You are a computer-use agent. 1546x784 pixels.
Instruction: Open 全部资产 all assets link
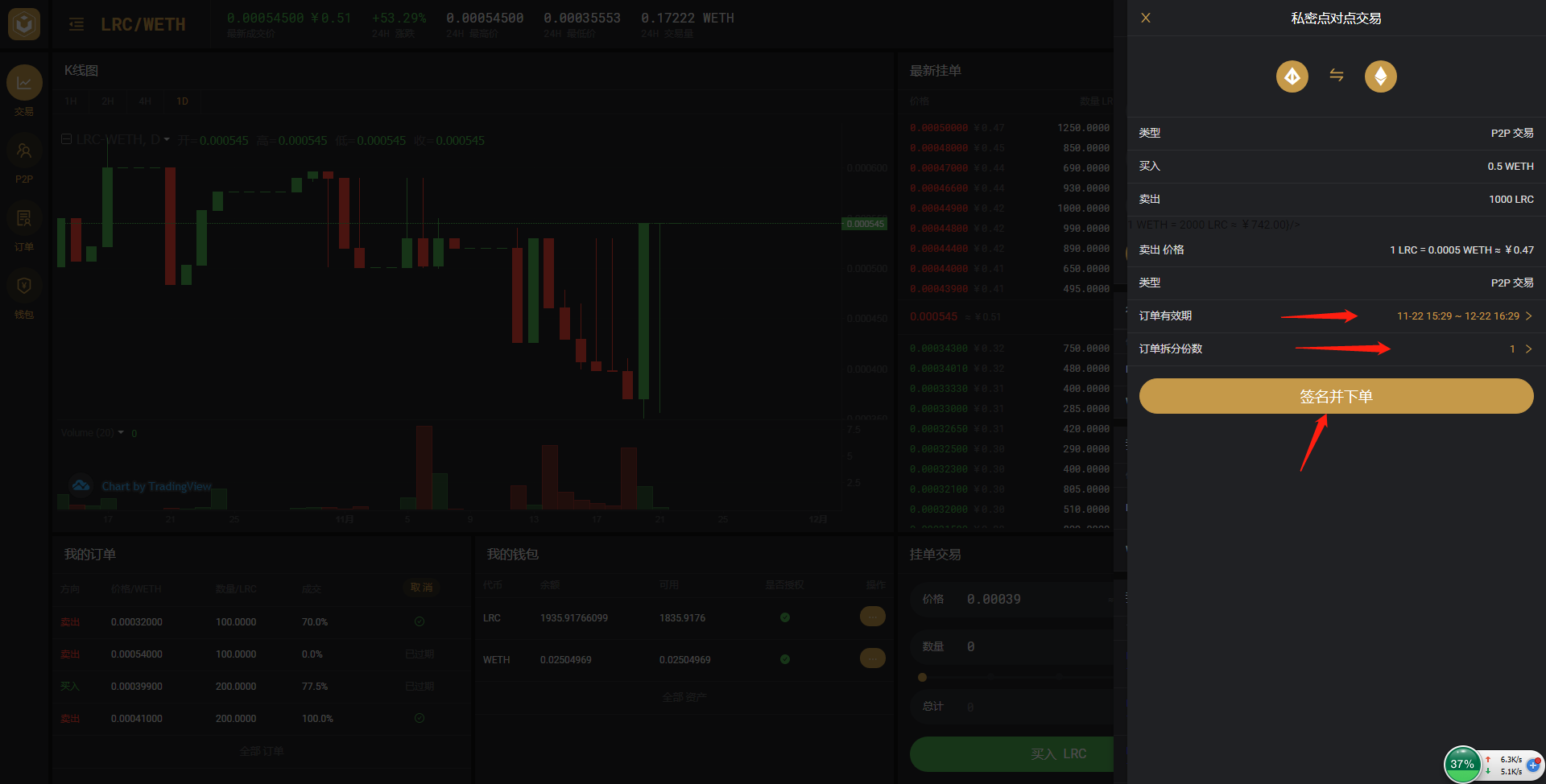tap(684, 697)
